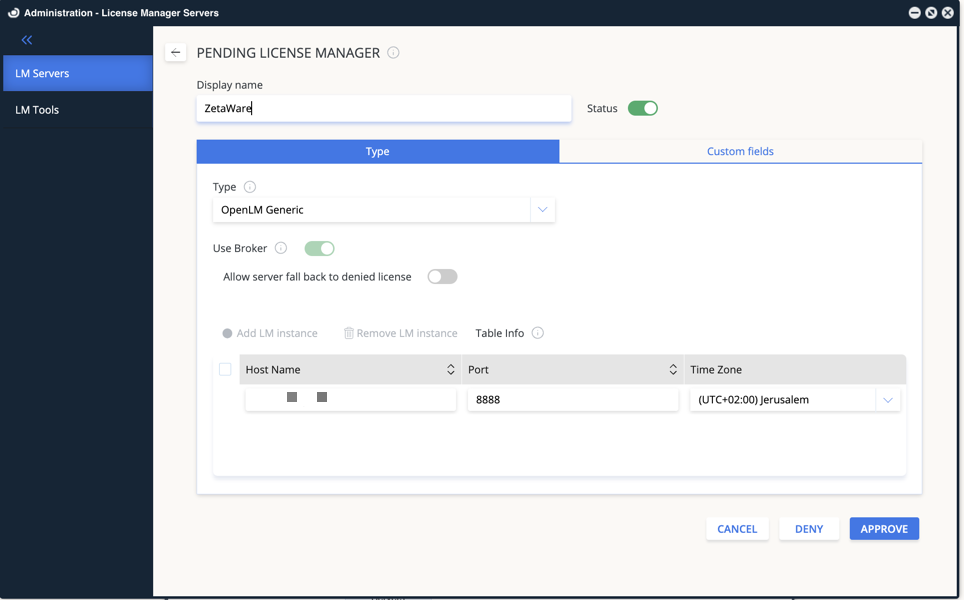Switch to the Custom fields tab
The height and width of the screenshot is (600, 964).
click(740, 151)
